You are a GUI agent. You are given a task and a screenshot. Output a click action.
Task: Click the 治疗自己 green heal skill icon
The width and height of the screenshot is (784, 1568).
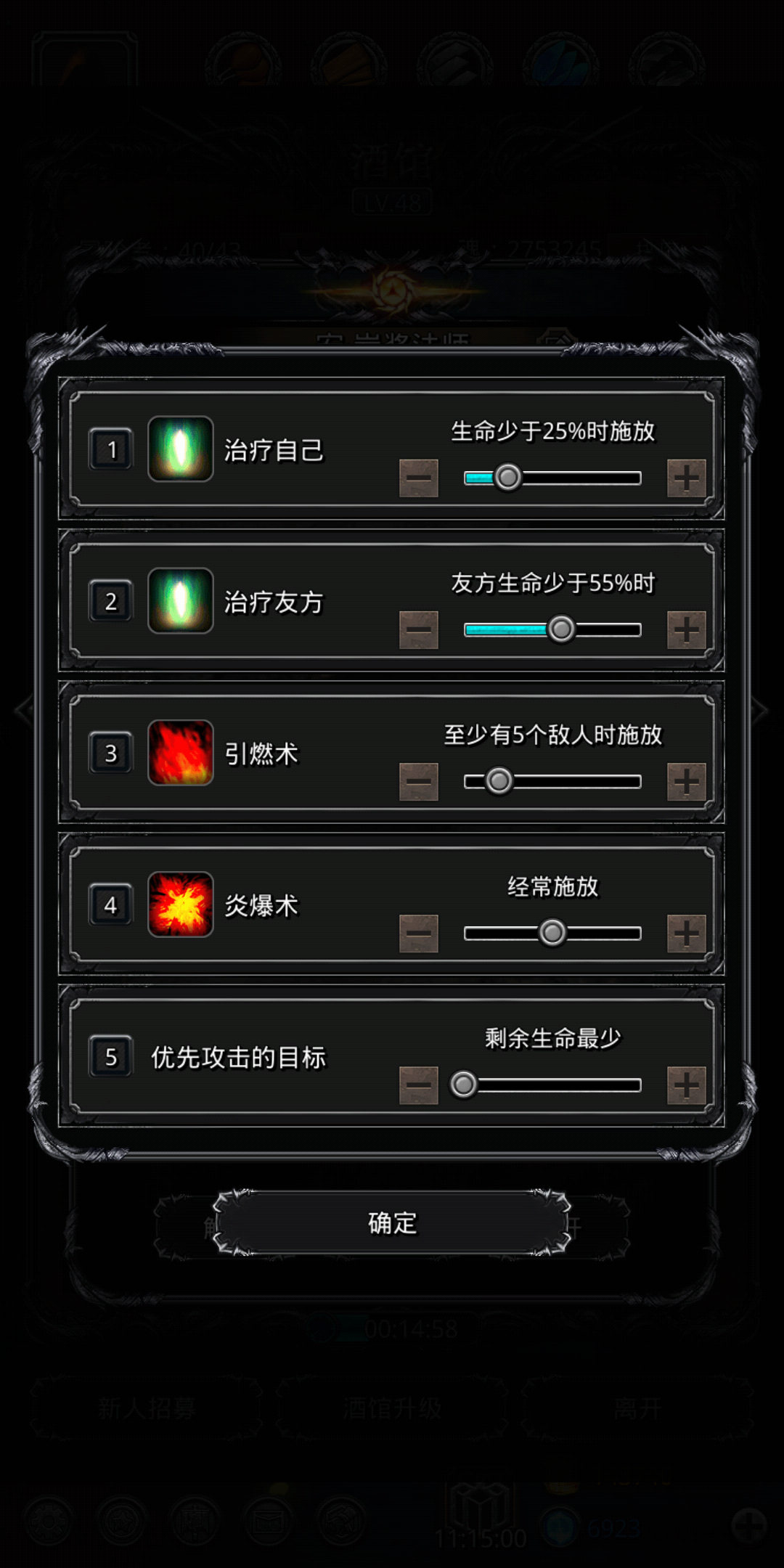[181, 449]
